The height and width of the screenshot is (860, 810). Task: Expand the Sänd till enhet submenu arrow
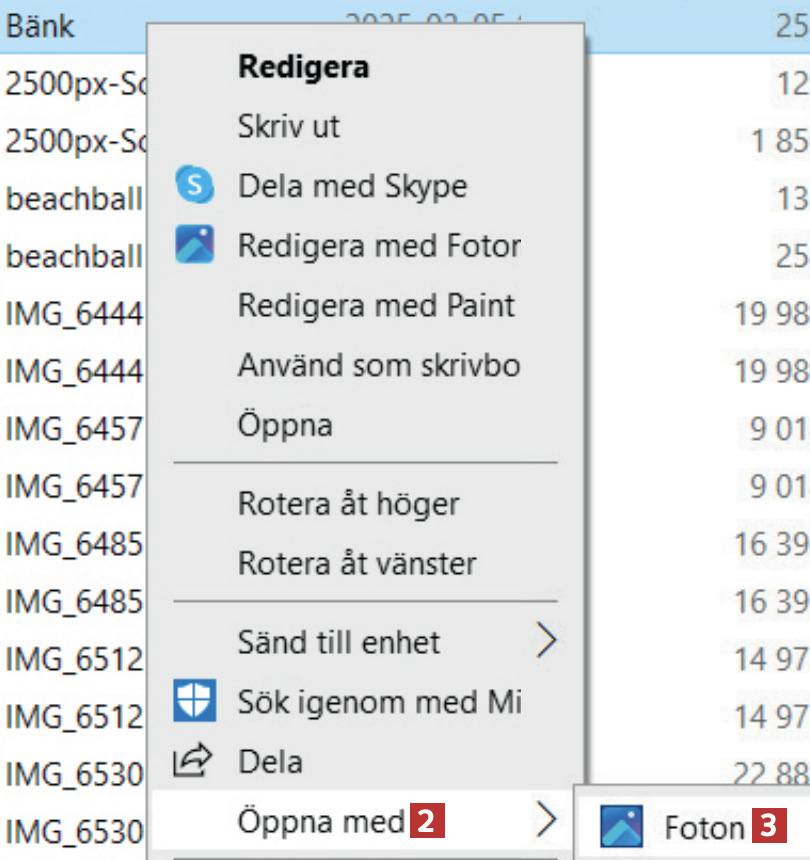(x=545, y=641)
